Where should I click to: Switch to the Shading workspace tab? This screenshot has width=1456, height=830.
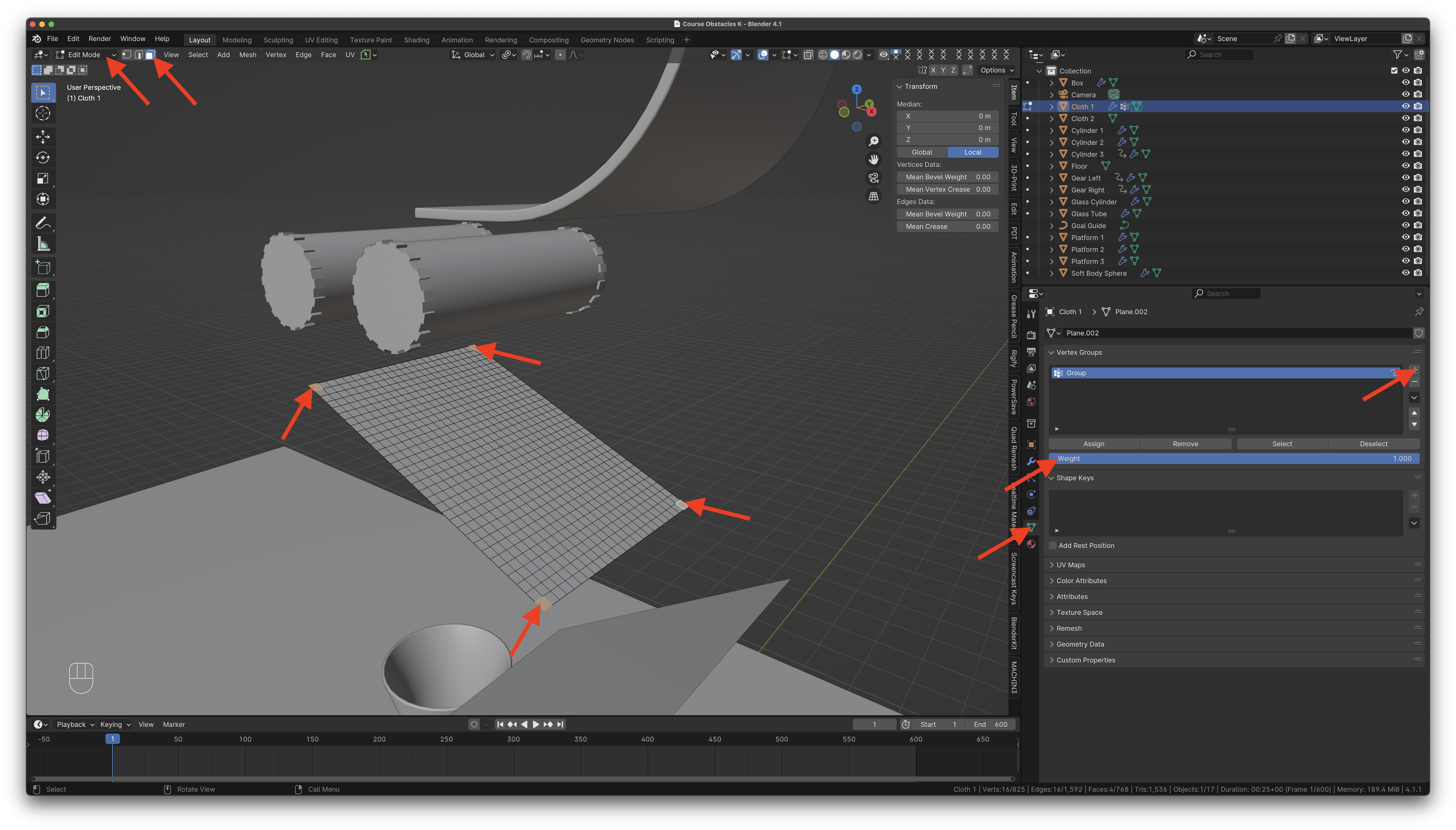[417, 40]
